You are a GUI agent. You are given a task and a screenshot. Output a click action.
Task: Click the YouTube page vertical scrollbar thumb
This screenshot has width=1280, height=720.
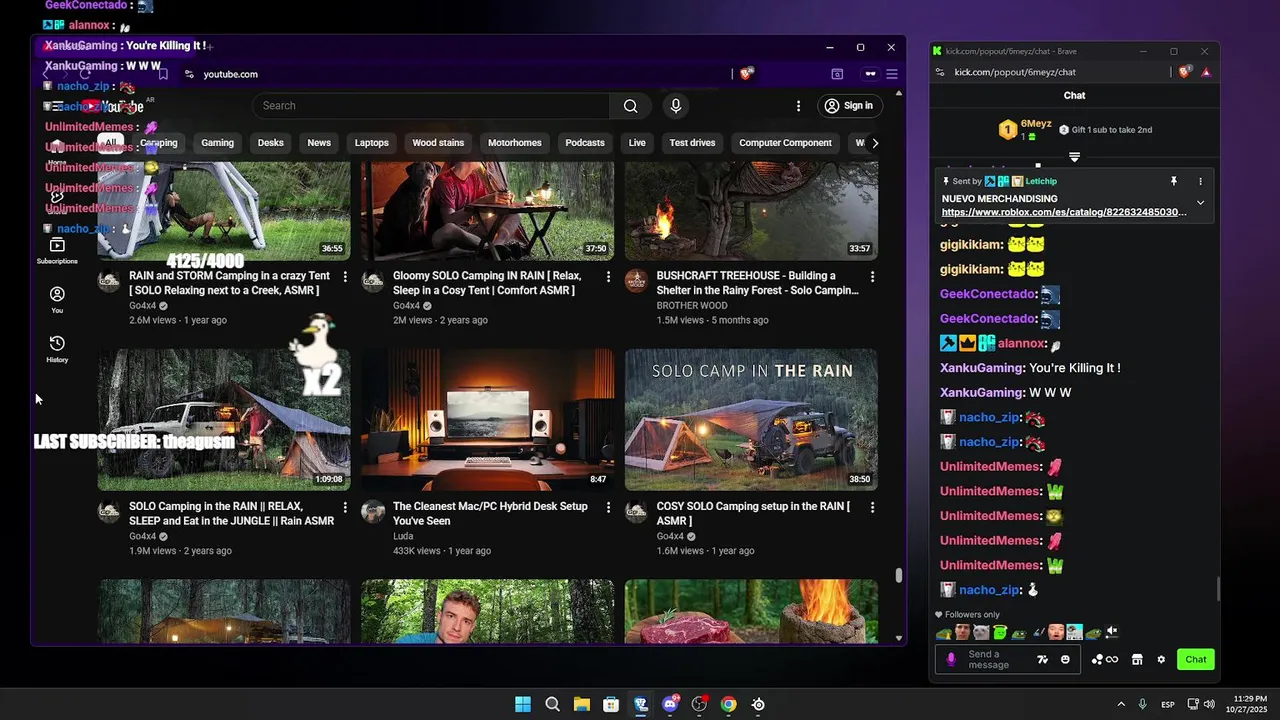(x=898, y=576)
